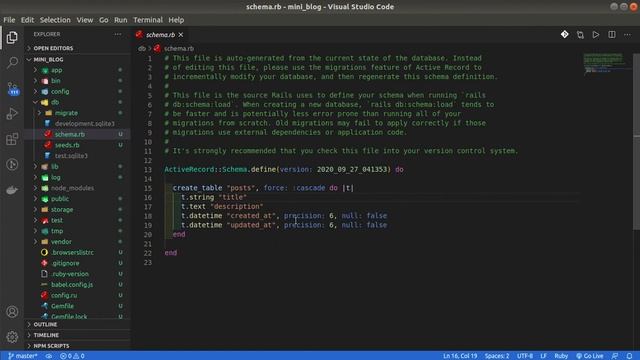Collapse the MINI_BLOG project section
The width and height of the screenshot is (640, 360).
[78, 59]
